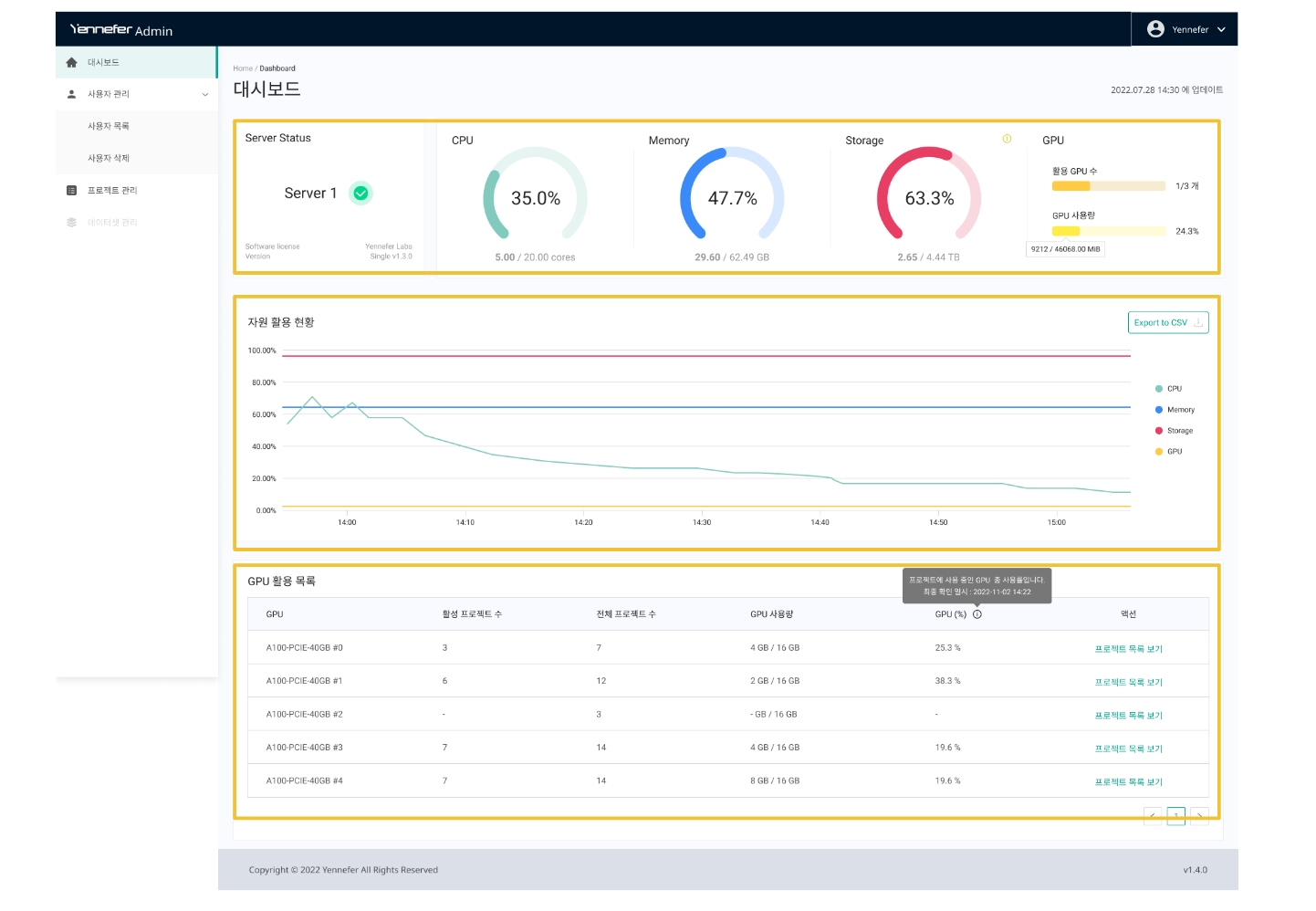Click the green Server 1 status checkmark
This screenshot has width=1316, height=911.
pos(360,194)
